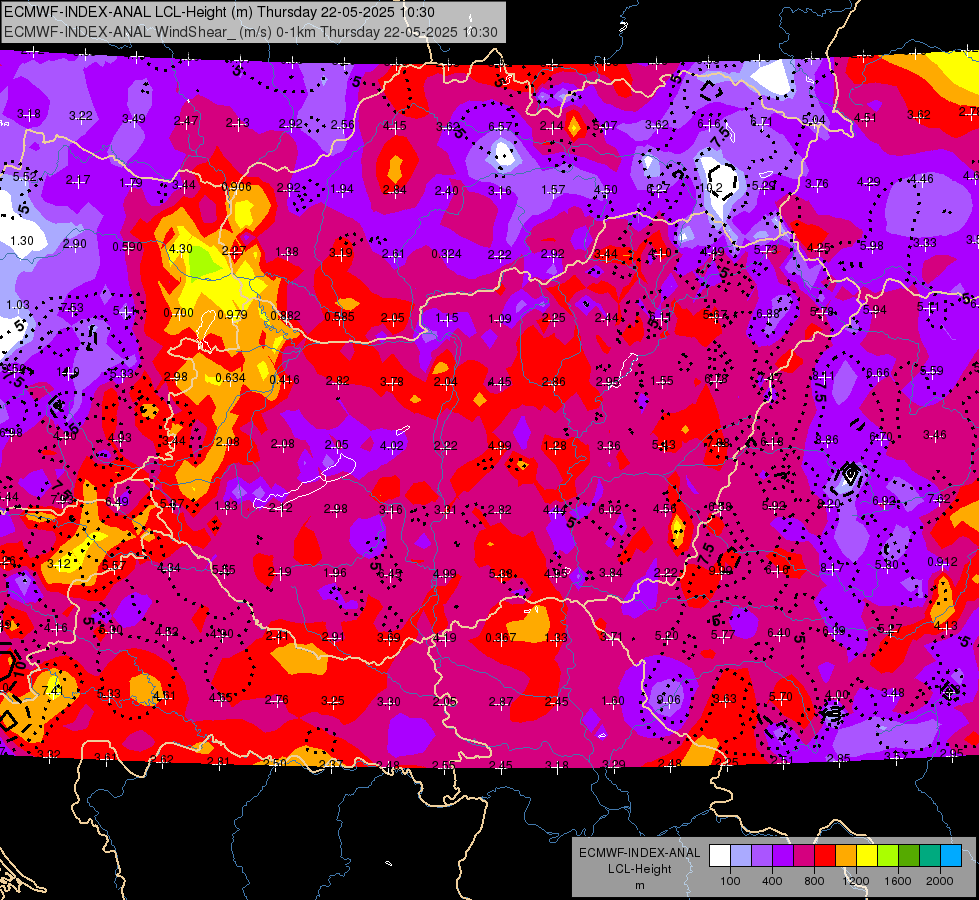Viewport: 979px width, 900px height.
Task: Click the 2000 legend scale label
Action: [x=940, y=881]
